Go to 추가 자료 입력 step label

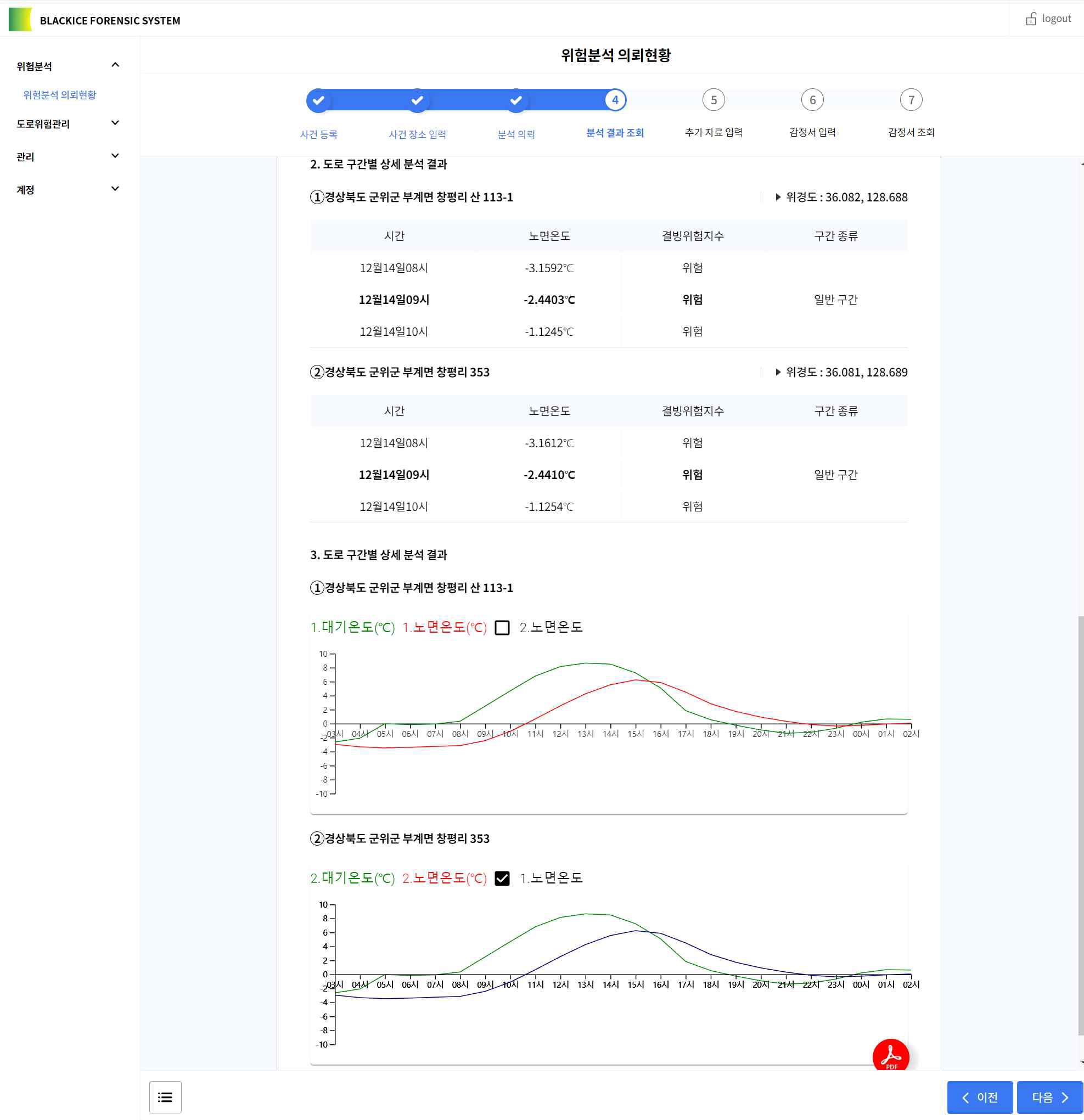tap(714, 132)
